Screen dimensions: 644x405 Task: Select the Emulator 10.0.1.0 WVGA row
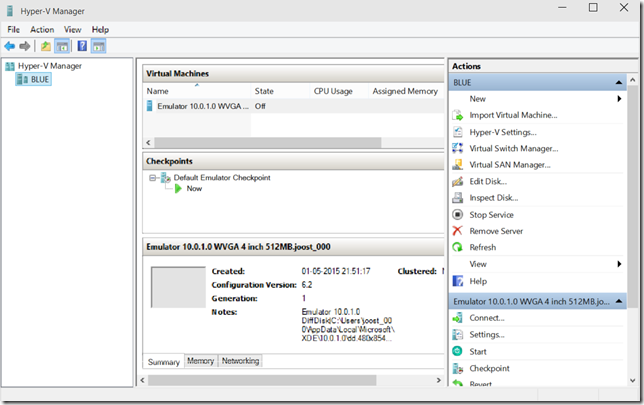[293, 106]
